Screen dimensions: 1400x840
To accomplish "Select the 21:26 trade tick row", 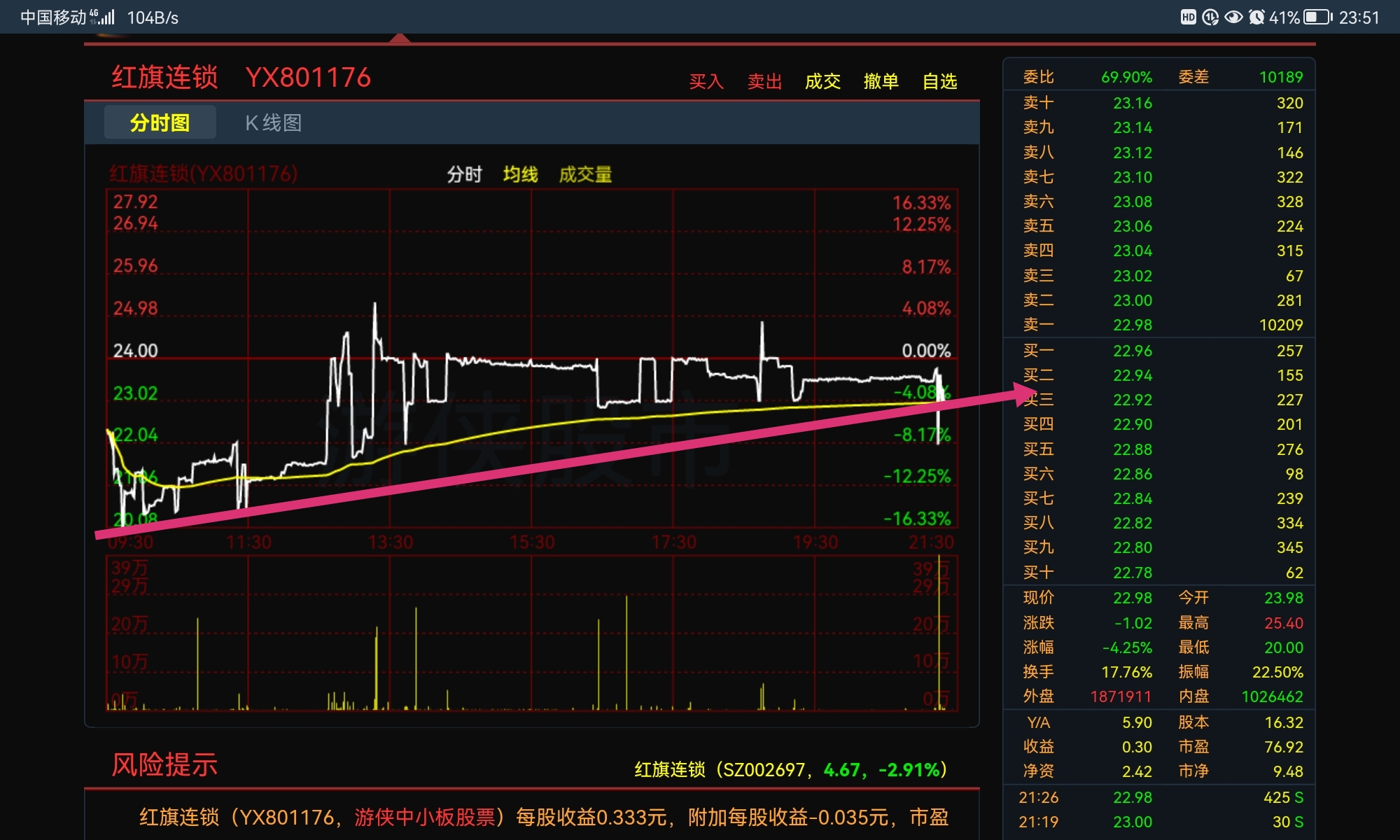I will click(x=1159, y=797).
